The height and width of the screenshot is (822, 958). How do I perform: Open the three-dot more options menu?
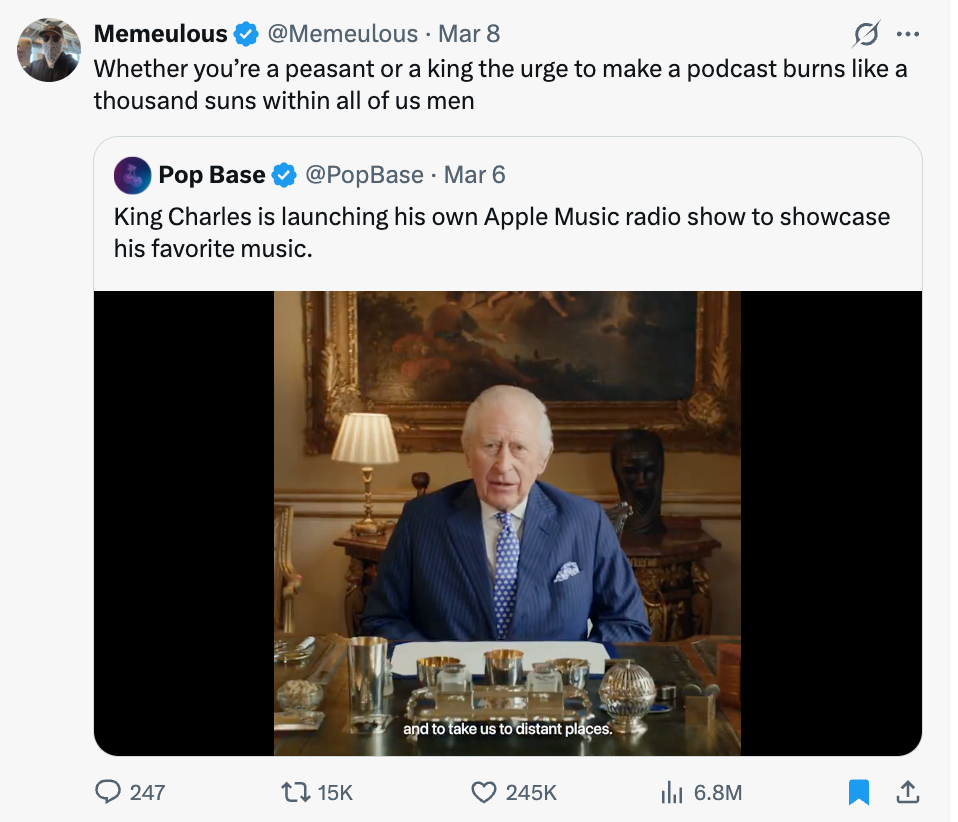coord(908,34)
